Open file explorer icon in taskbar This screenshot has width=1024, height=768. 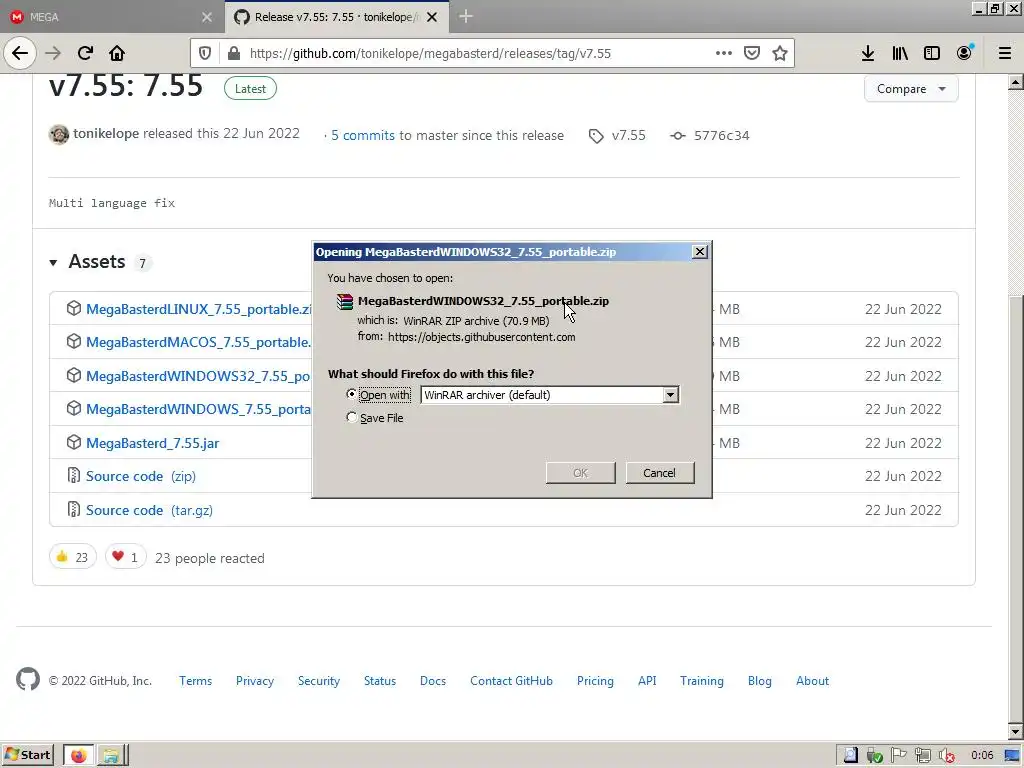(110, 756)
